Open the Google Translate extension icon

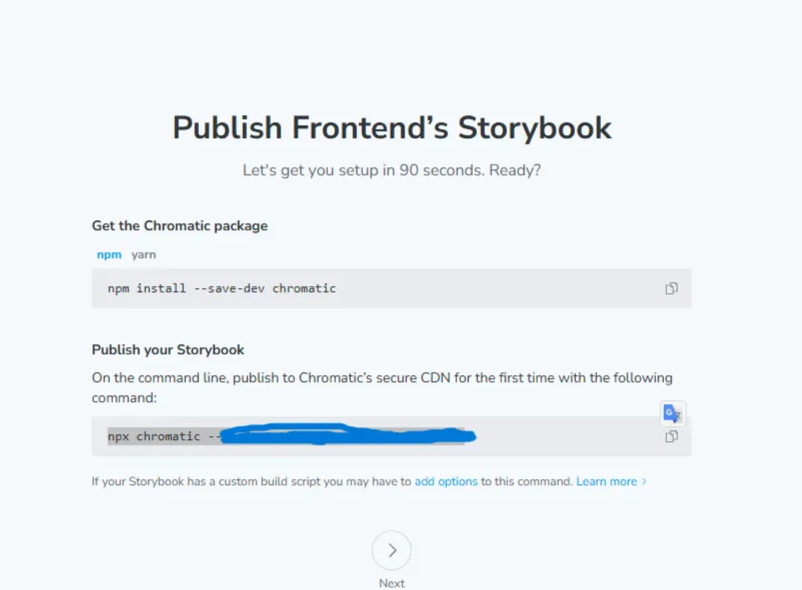coord(672,413)
